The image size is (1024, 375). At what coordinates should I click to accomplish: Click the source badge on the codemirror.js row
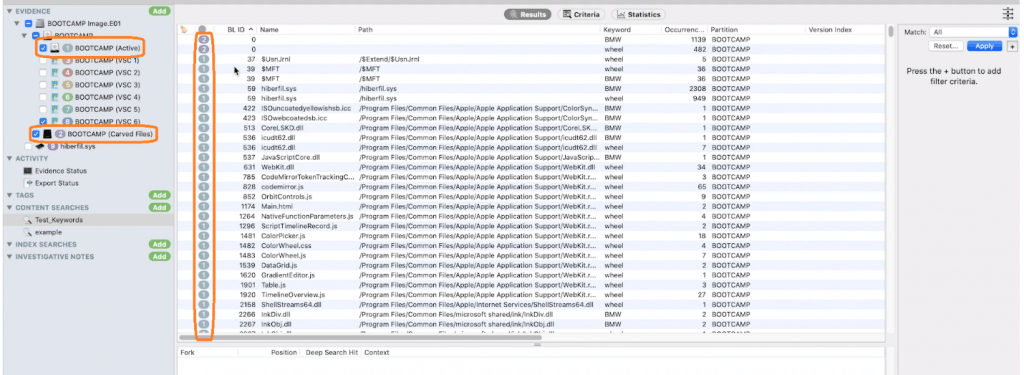coord(203,186)
